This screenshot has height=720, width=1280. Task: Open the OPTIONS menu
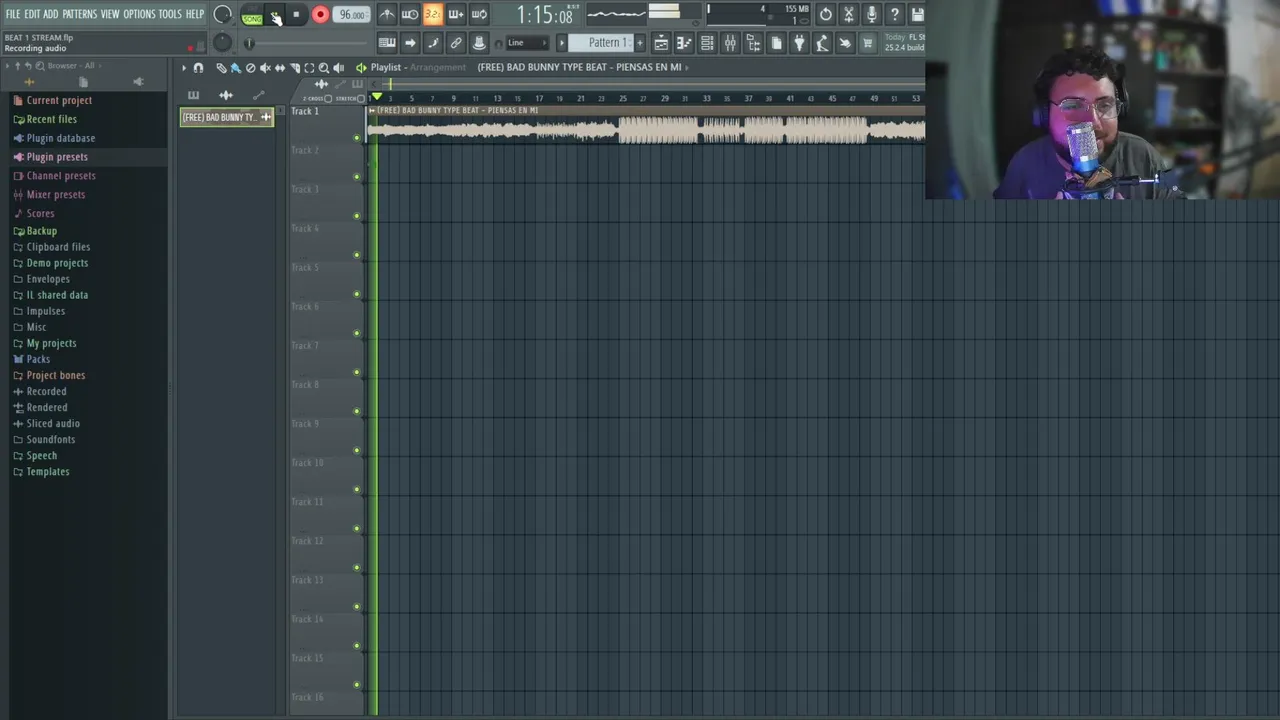(x=140, y=14)
